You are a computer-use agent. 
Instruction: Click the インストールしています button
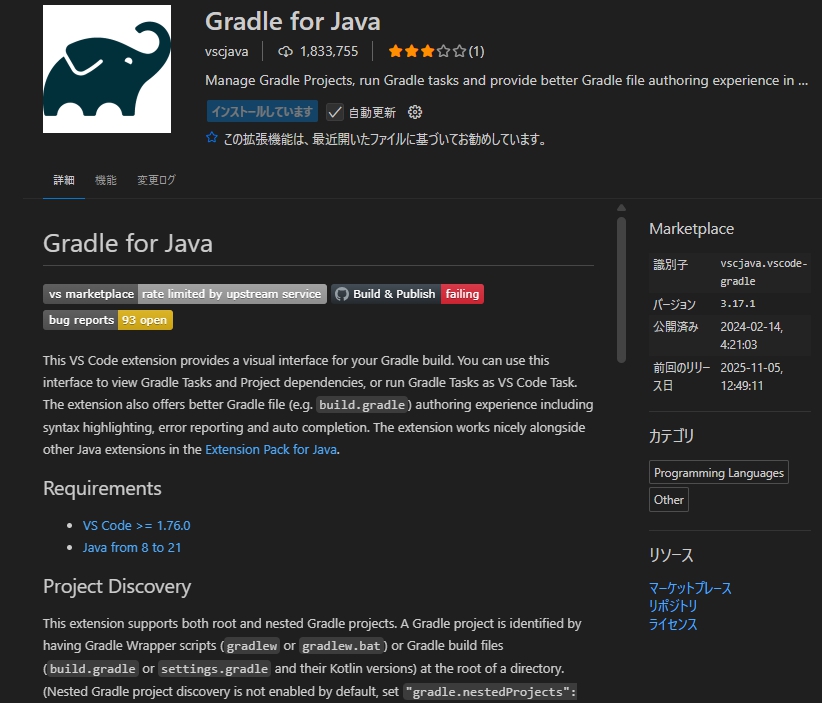coord(262,112)
